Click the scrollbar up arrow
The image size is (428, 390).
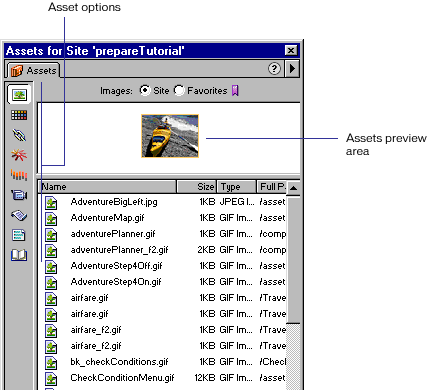tap(293, 188)
